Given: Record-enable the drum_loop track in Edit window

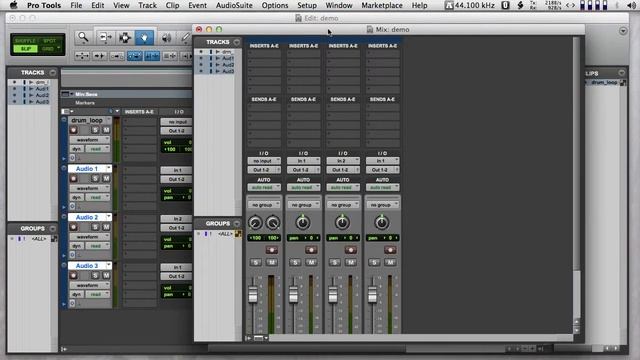Looking at the screenshot, I should (73, 130).
